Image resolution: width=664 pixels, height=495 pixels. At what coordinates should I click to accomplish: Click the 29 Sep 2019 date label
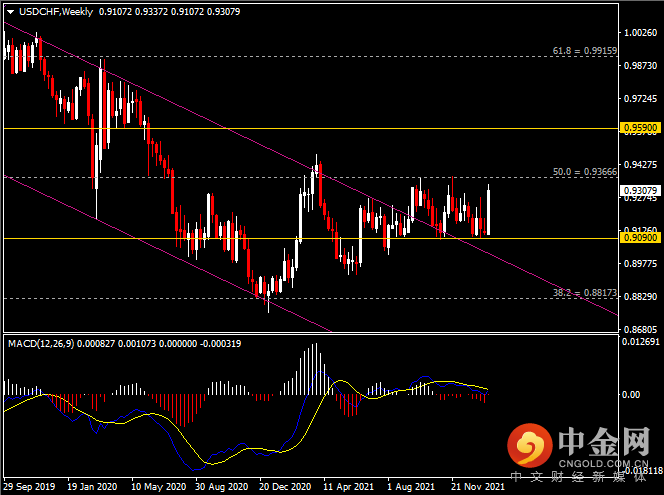coord(29,487)
